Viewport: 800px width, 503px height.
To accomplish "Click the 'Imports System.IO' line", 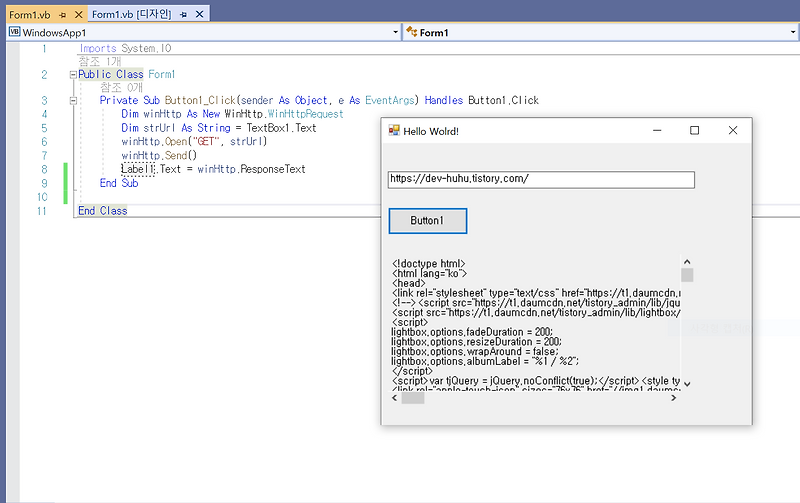I will (x=126, y=48).
